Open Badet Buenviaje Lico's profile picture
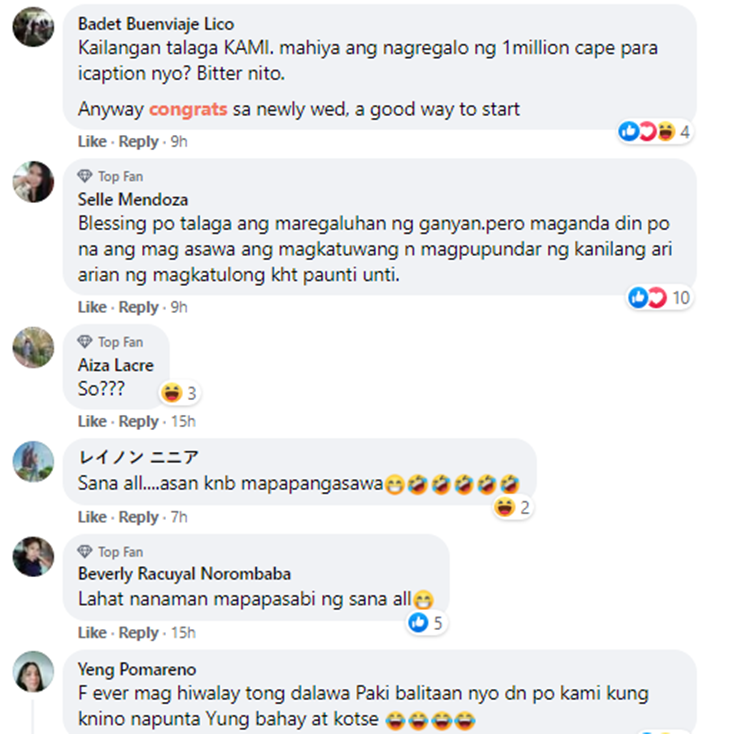This screenshot has height=734, width=750. tap(33, 26)
